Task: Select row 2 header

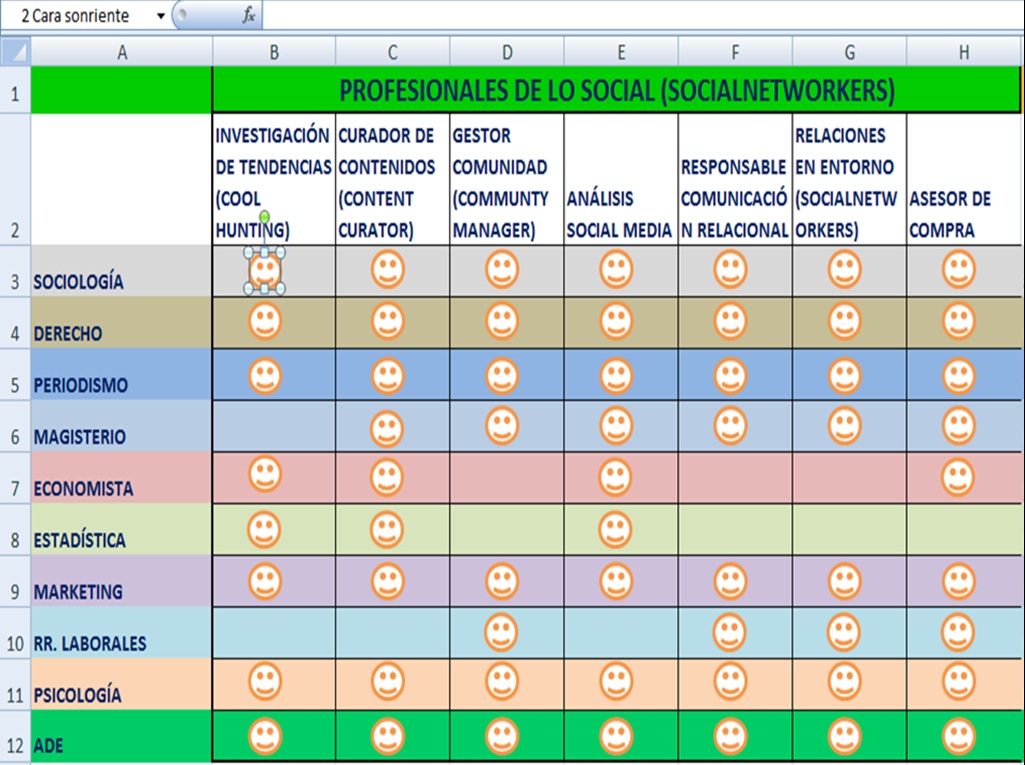Action: [15, 180]
